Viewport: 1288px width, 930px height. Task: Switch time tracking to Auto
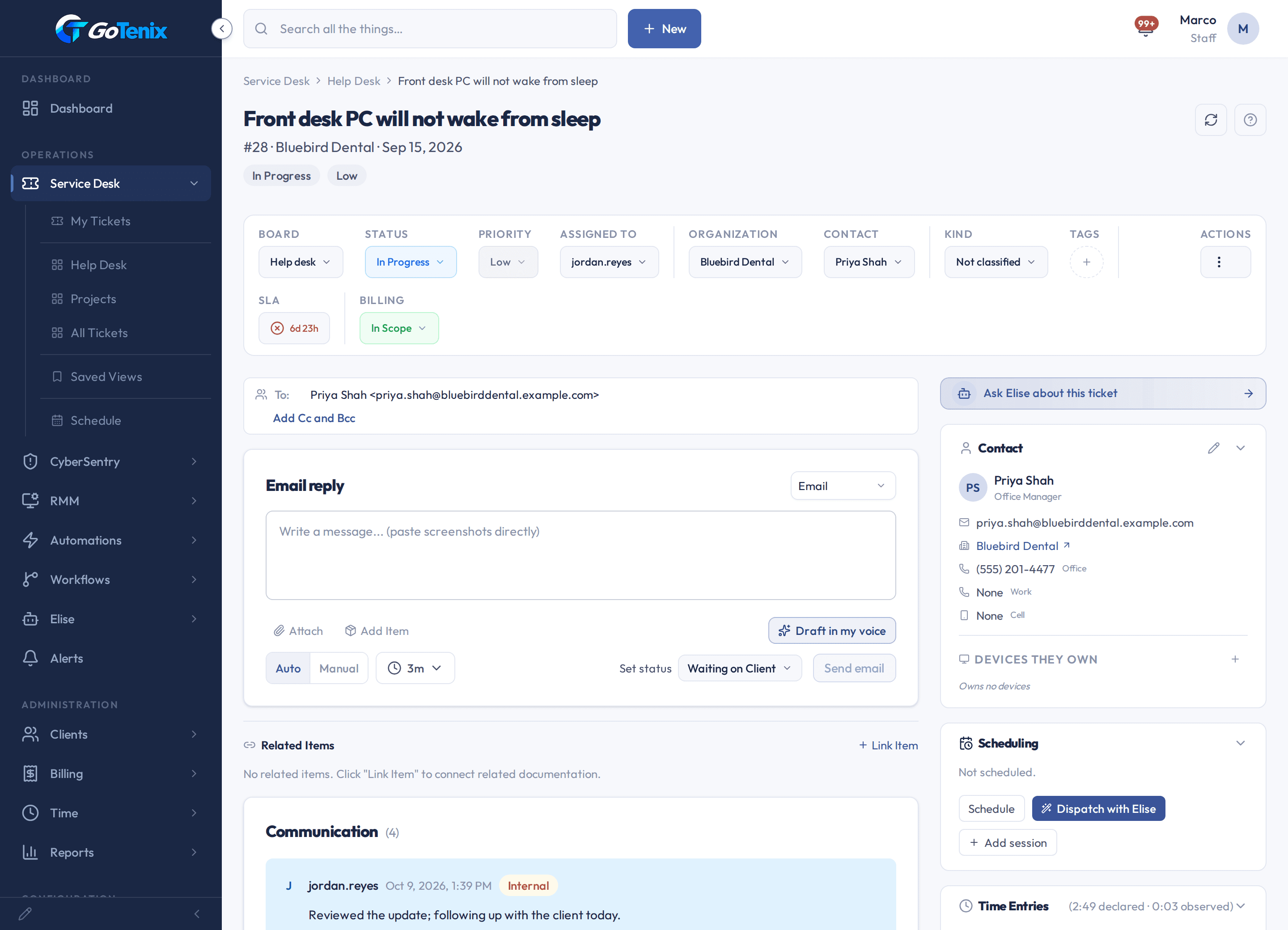coord(288,668)
